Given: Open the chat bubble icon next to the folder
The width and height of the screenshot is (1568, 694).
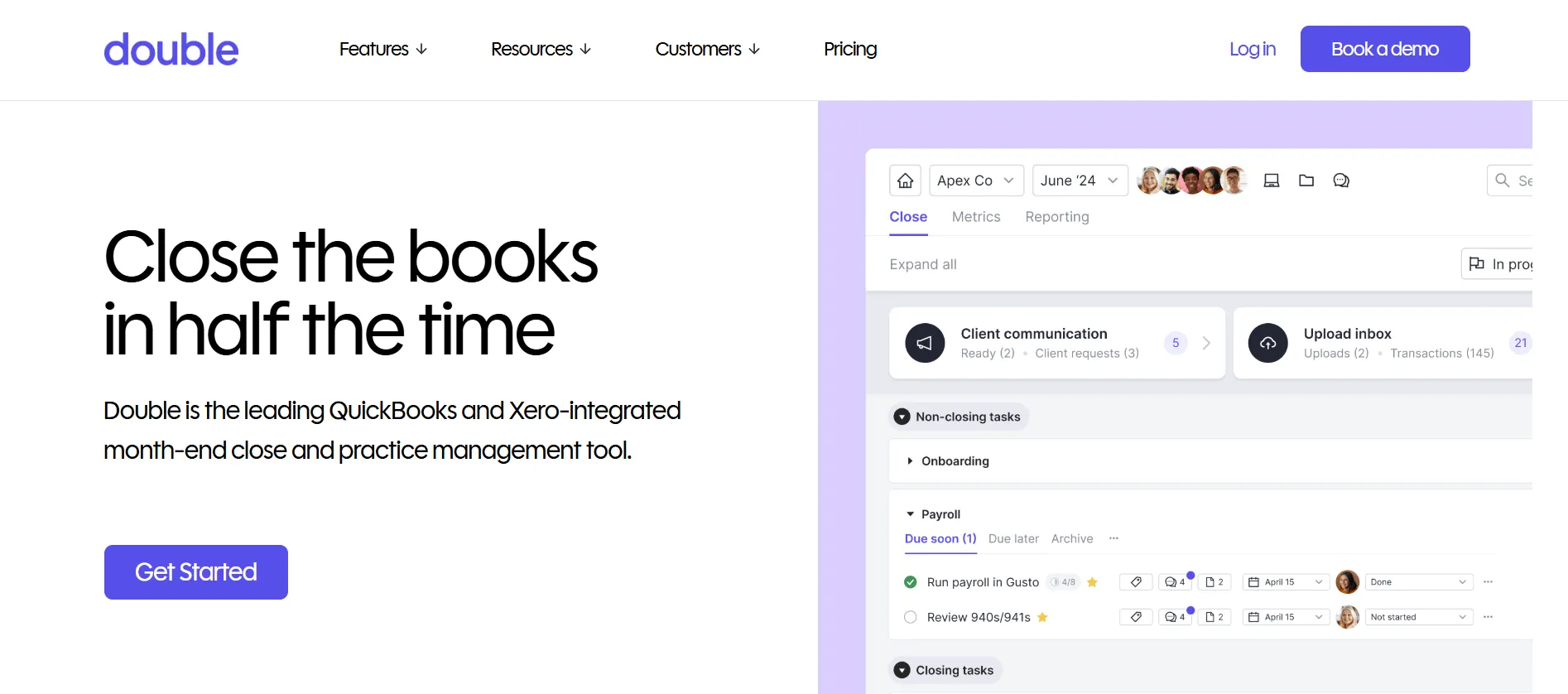Looking at the screenshot, I should (x=1341, y=181).
